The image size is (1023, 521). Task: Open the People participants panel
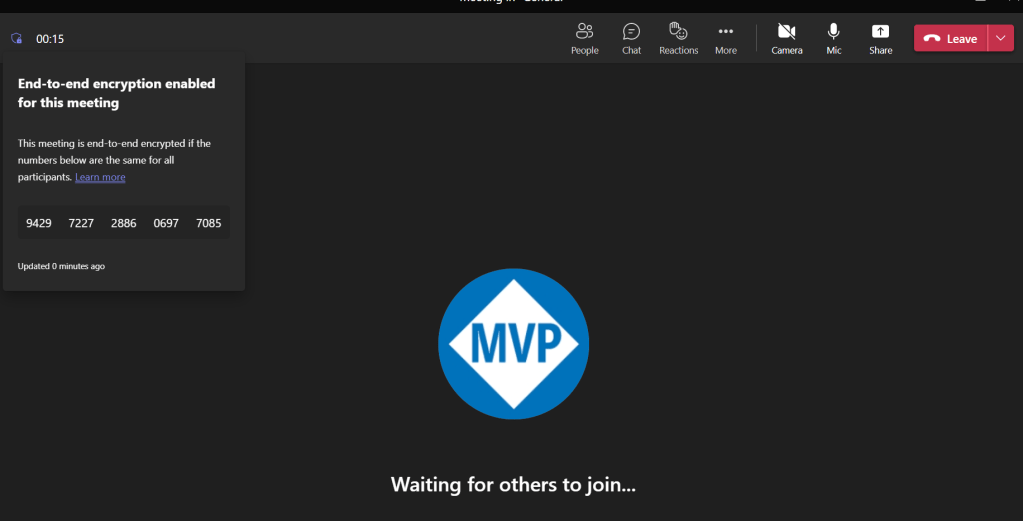tap(585, 38)
